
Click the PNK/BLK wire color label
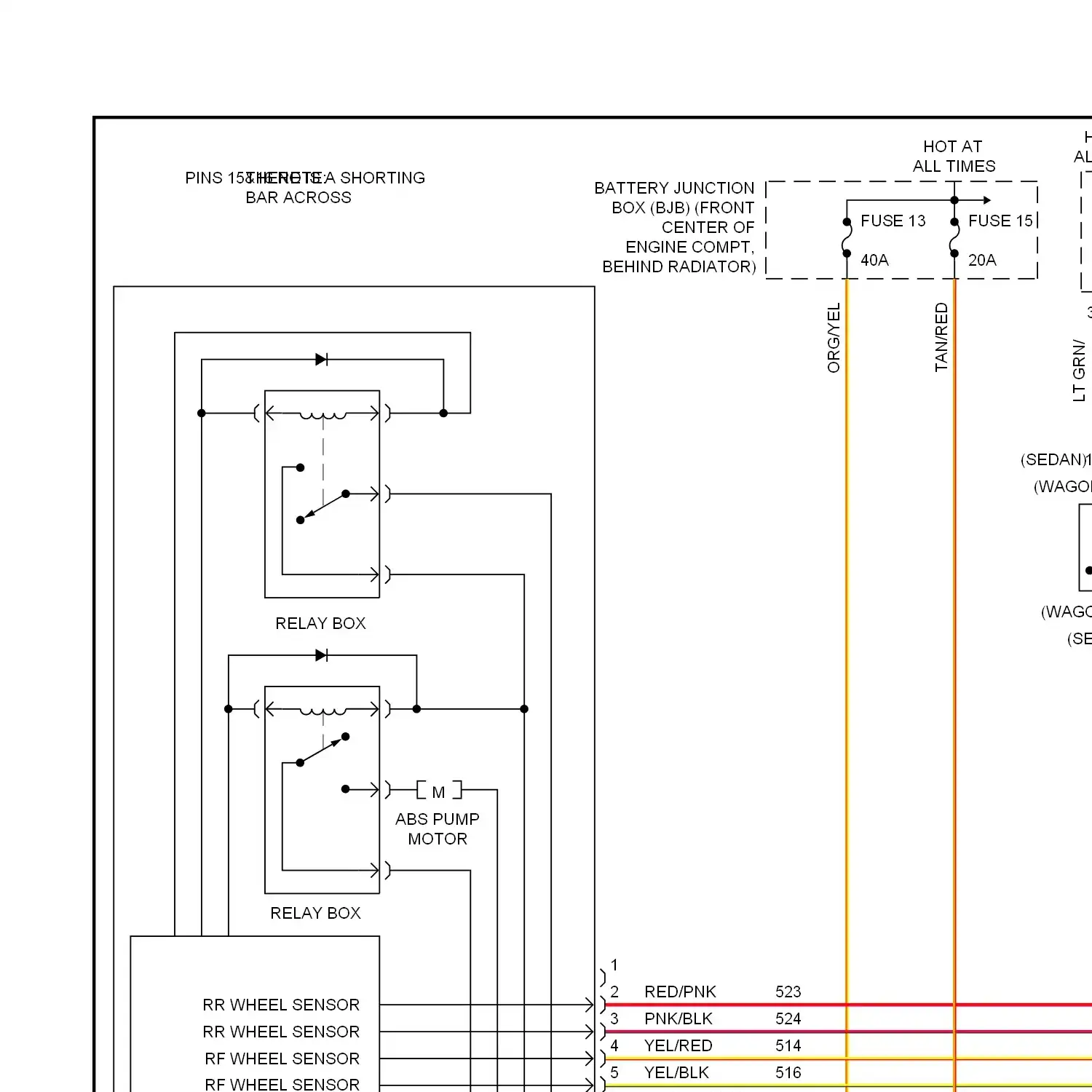coord(678,1018)
